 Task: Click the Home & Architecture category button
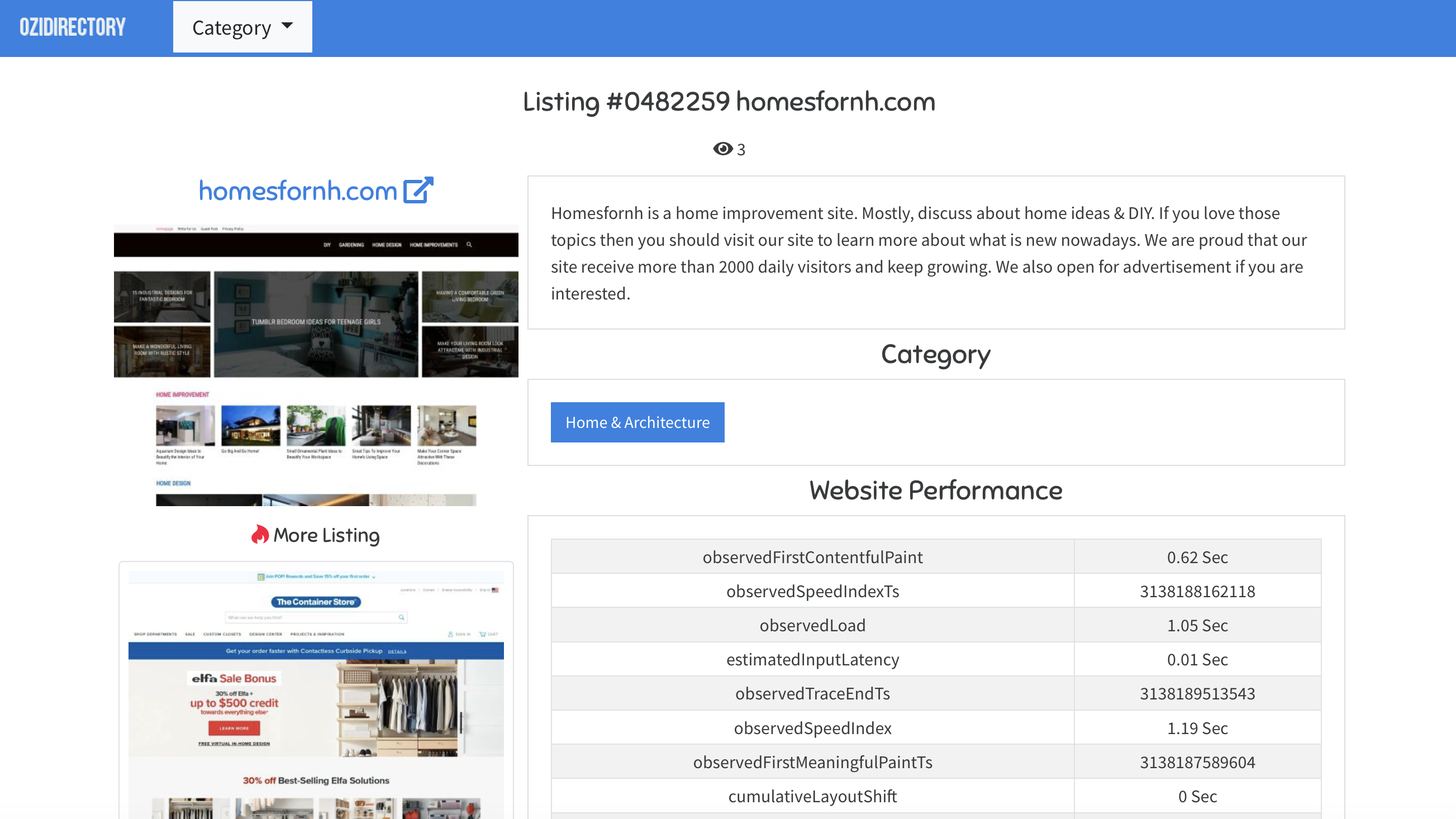637,422
